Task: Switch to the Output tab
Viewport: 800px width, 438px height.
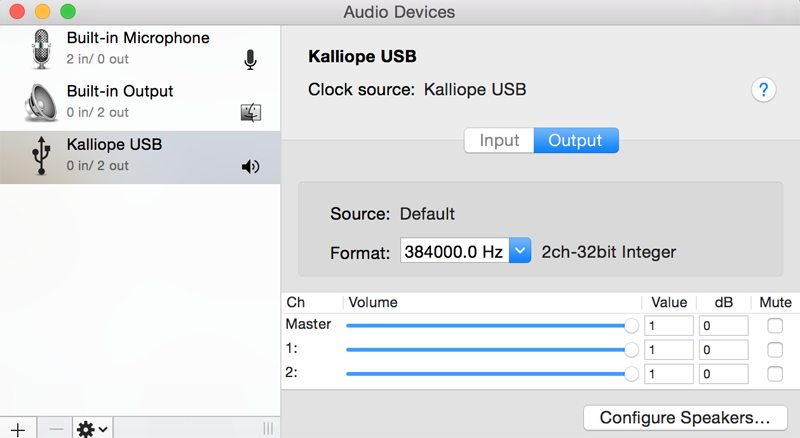Action: (x=576, y=140)
